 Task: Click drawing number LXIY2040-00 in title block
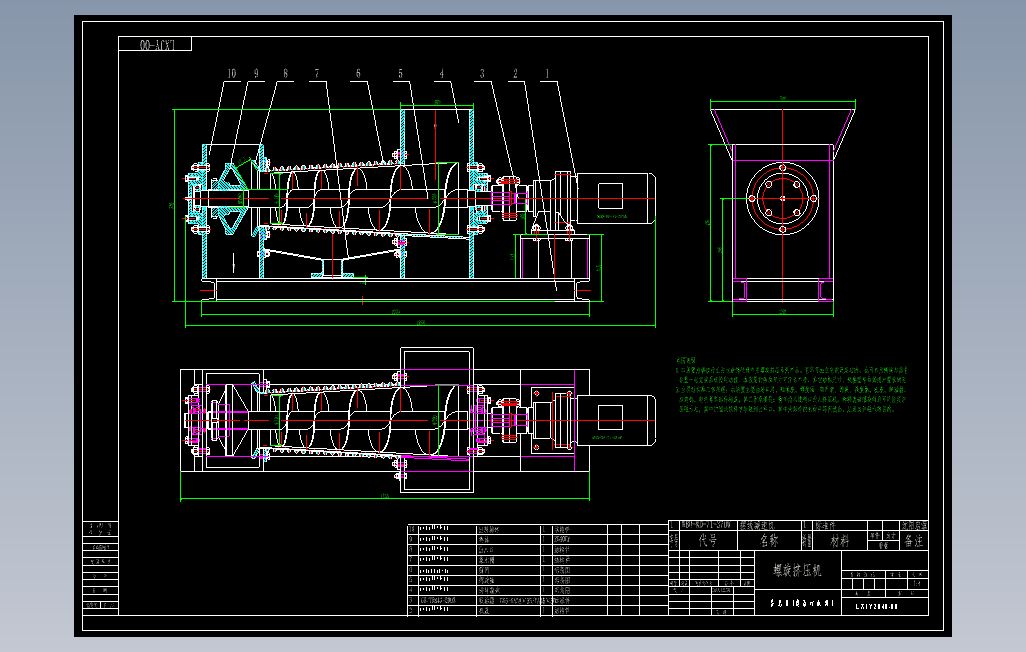click(x=877, y=606)
